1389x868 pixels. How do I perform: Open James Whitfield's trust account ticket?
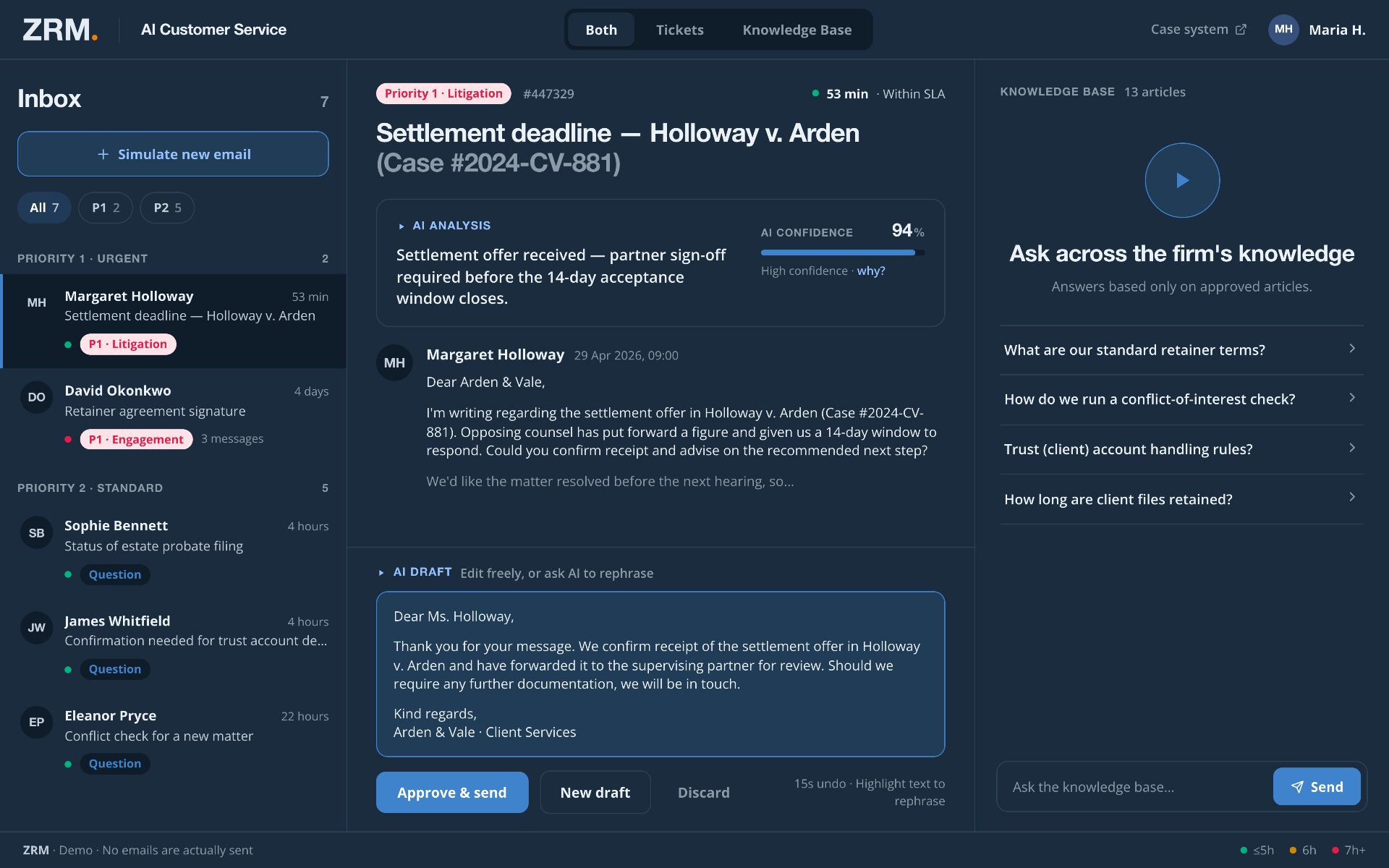(x=174, y=645)
